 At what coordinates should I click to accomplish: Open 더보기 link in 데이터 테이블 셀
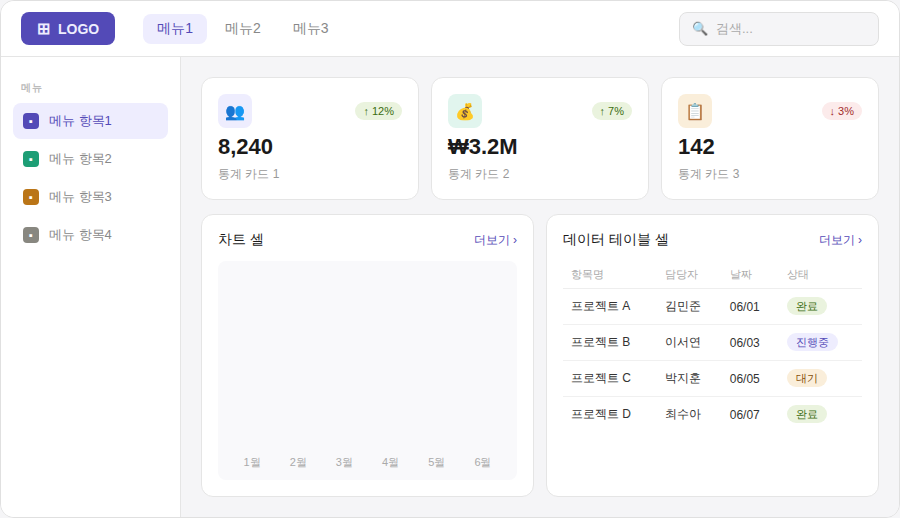click(840, 240)
